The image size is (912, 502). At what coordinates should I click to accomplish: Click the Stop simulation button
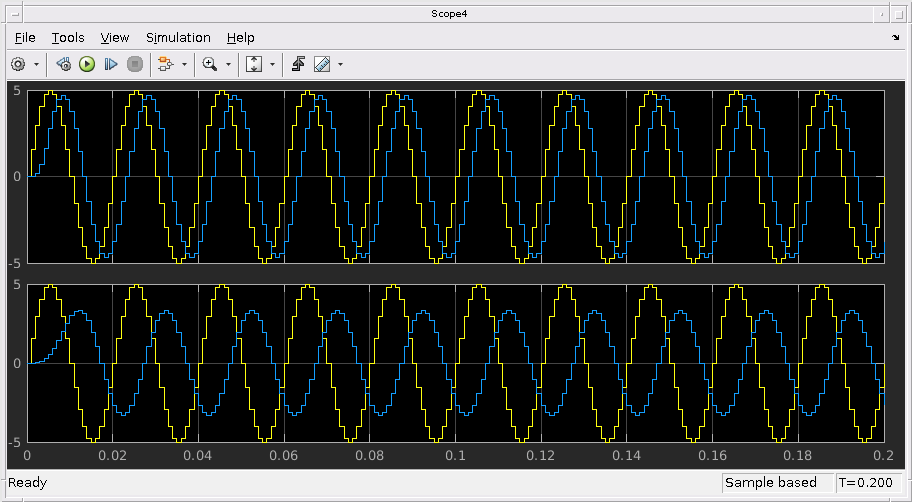pos(135,64)
